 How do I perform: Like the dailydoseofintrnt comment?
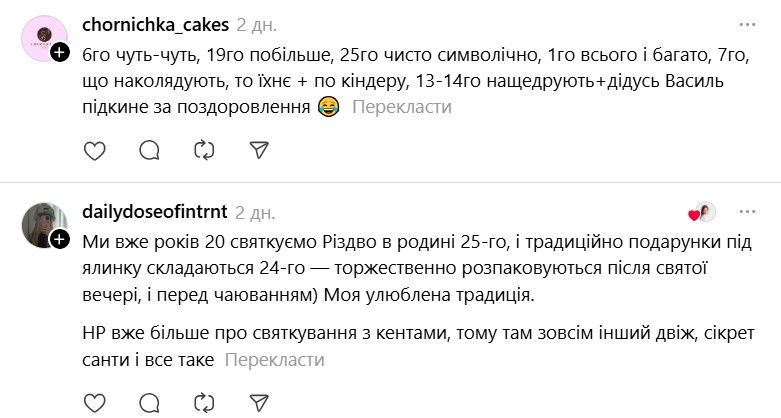[95, 404]
